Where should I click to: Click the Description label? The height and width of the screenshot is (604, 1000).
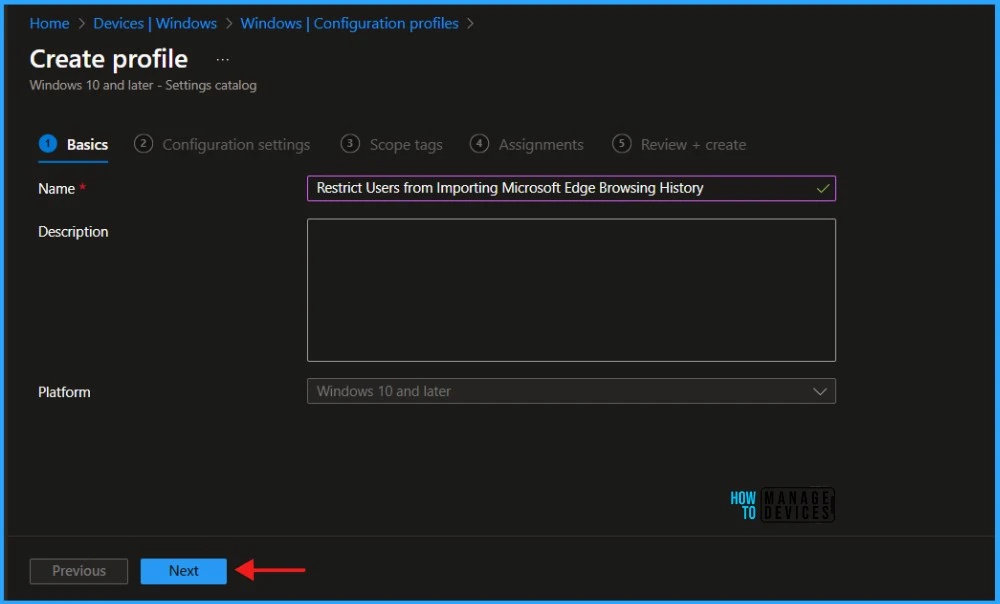click(x=73, y=232)
